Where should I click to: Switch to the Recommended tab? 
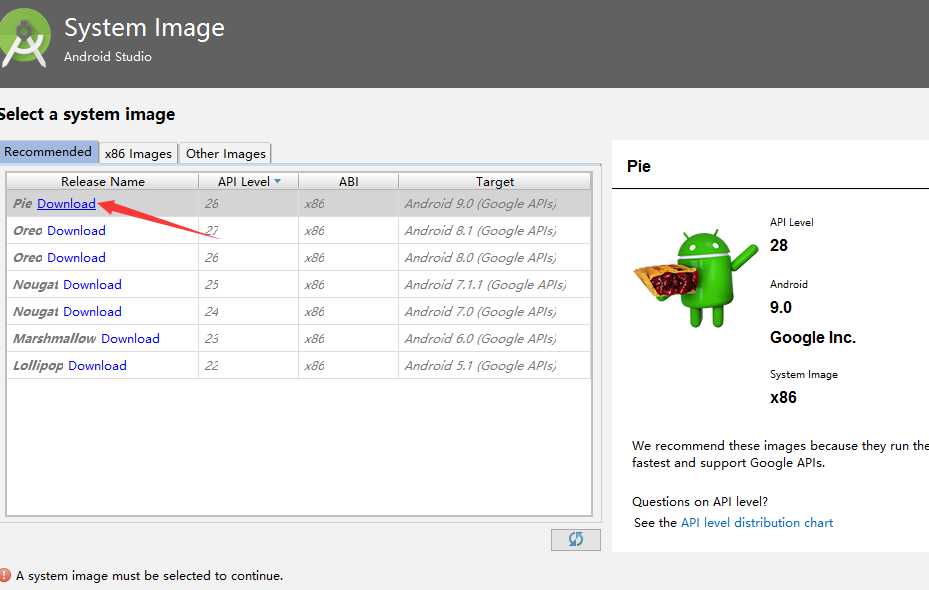(x=48, y=152)
